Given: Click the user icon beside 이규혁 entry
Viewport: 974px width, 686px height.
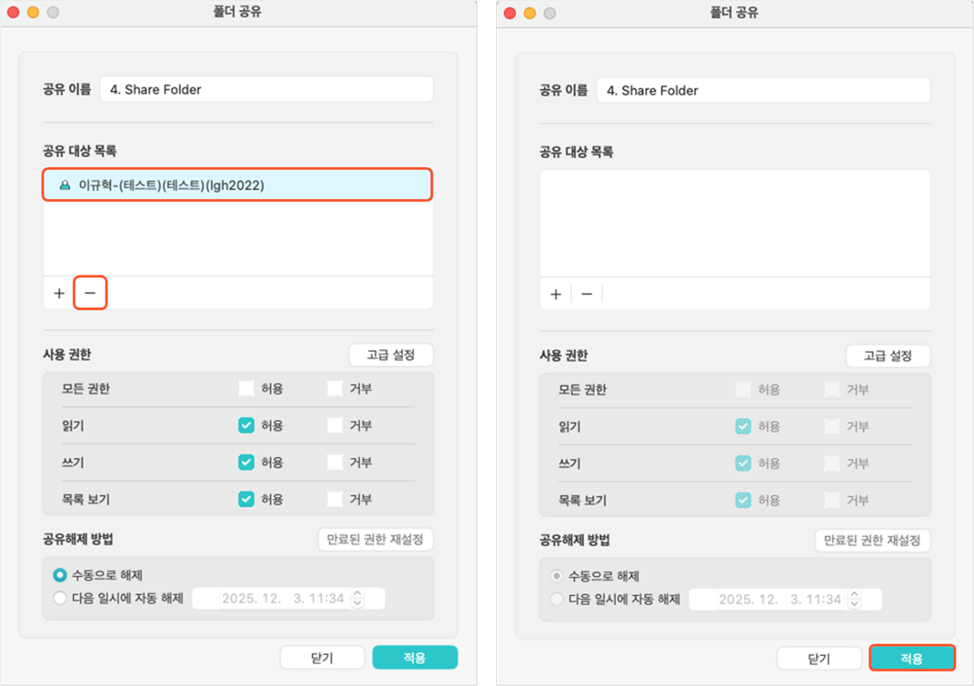Looking at the screenshot, I should tap(65, 185).
